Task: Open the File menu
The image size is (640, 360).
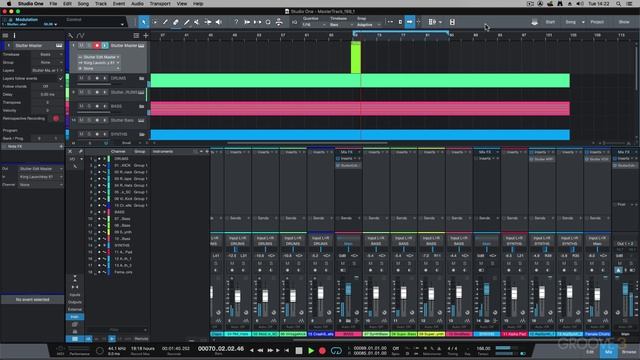Action: 53,4
